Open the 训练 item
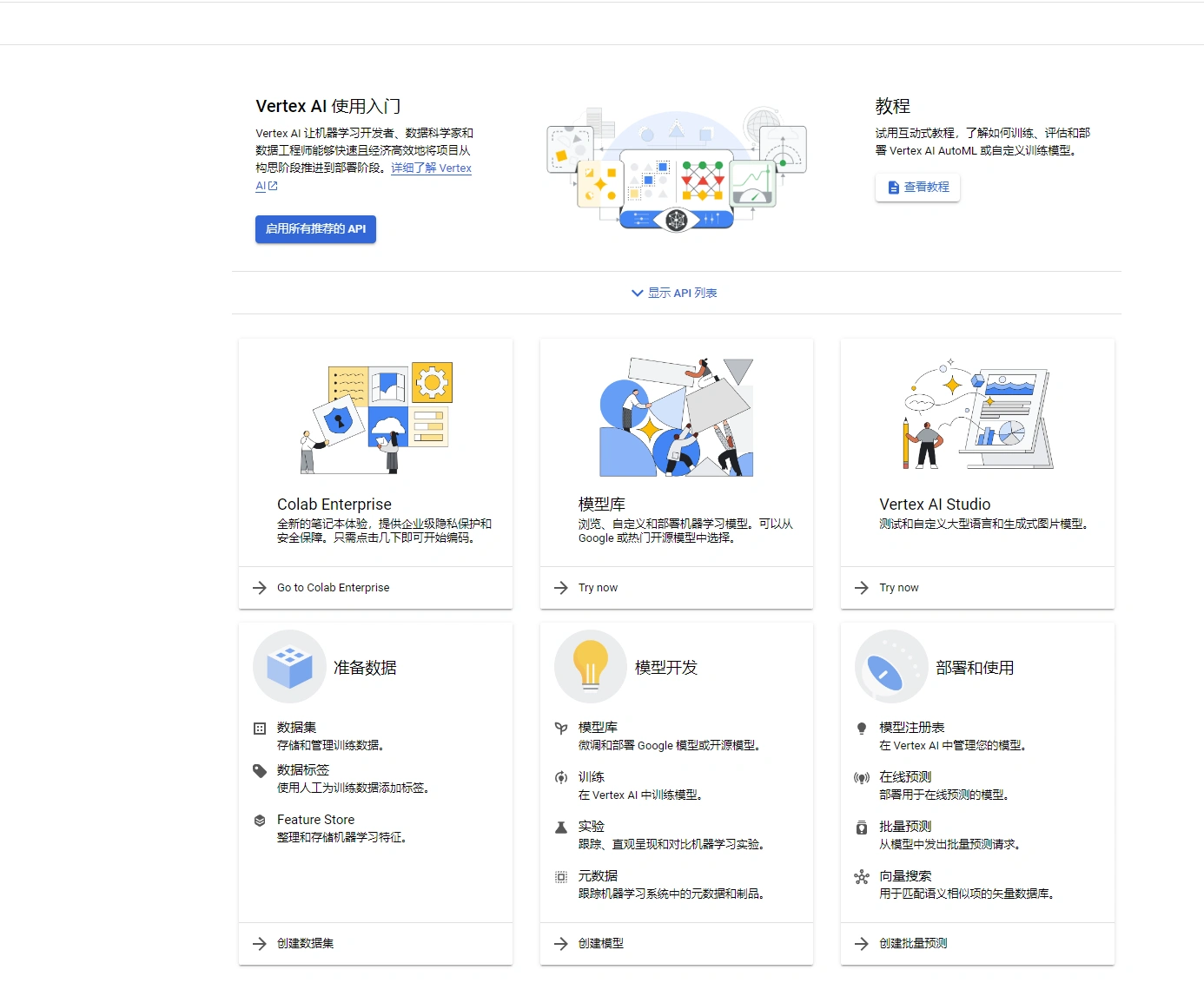 pyautogui.click(x=592, y=777)
